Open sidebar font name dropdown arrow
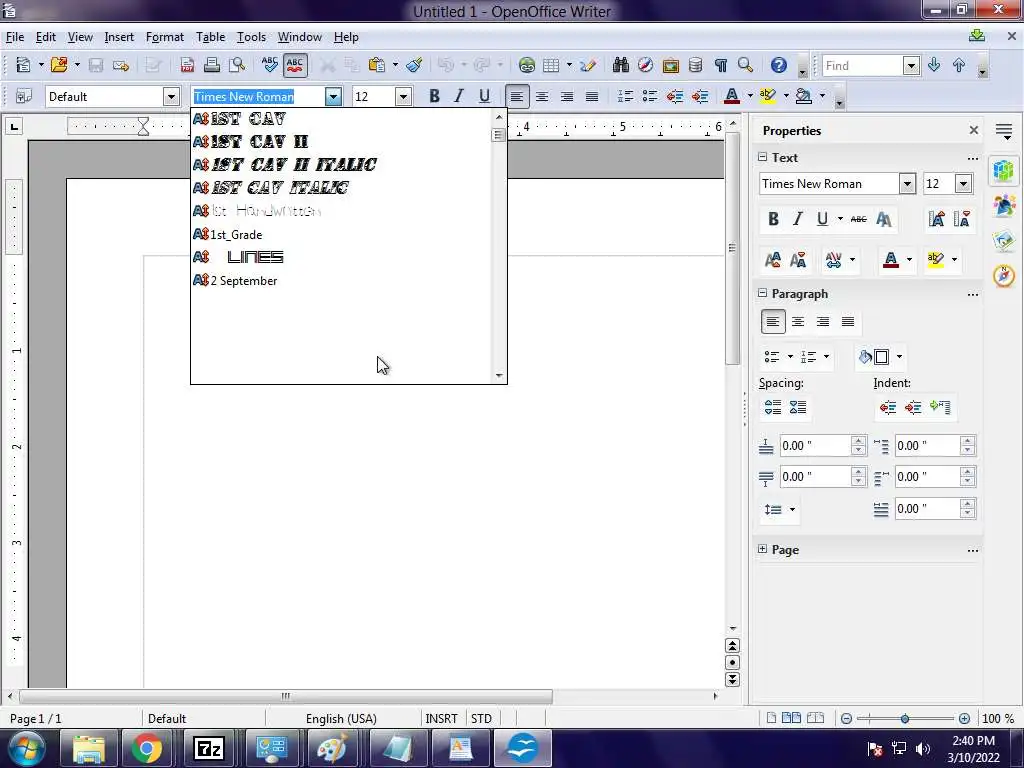The image size is (1024, 768). [x=906, y=184]
